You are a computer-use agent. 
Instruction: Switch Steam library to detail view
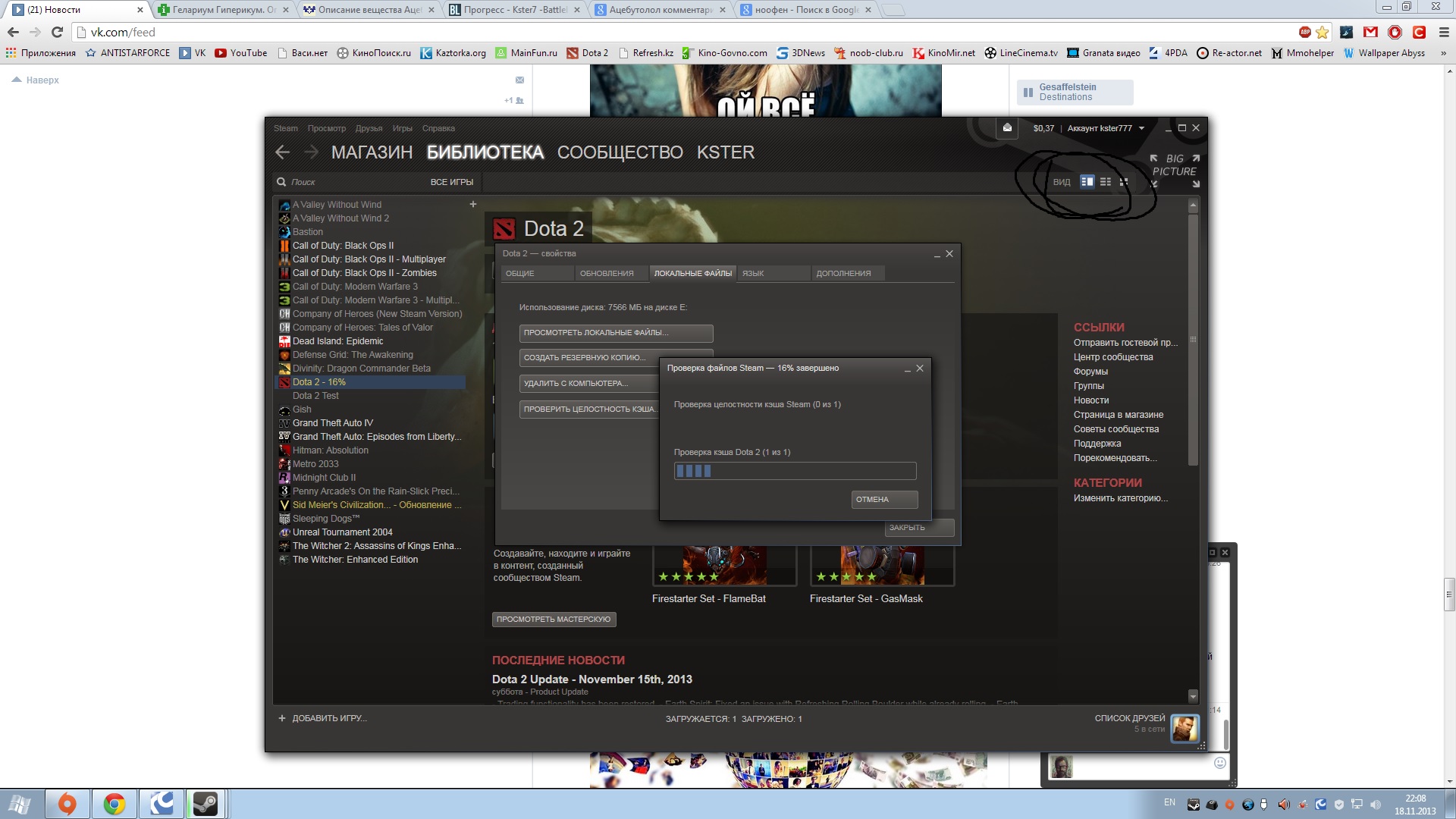pyautogui.click(x=1087, y=181)
